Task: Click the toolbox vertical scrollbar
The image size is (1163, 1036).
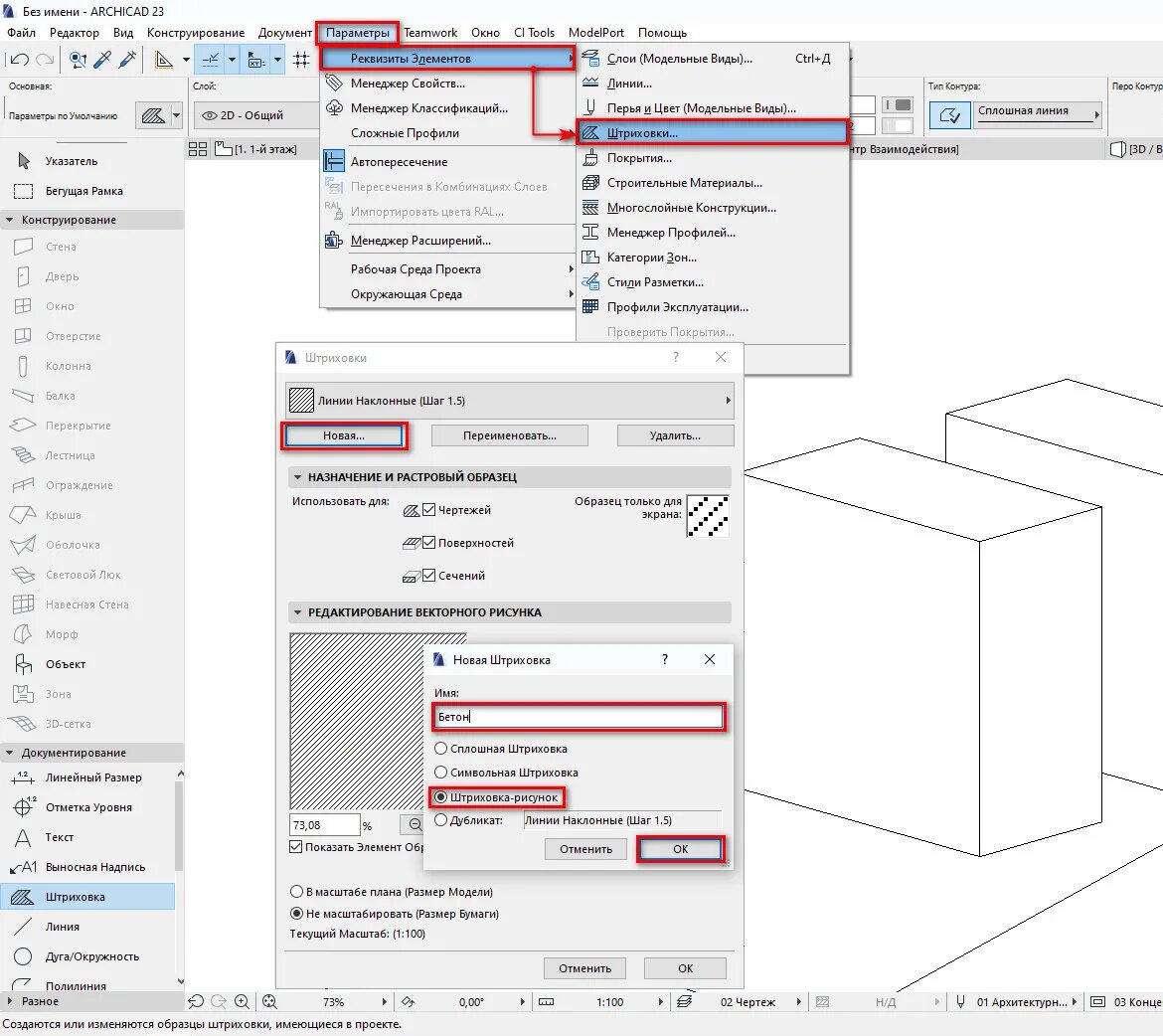Action: (180, 827)
